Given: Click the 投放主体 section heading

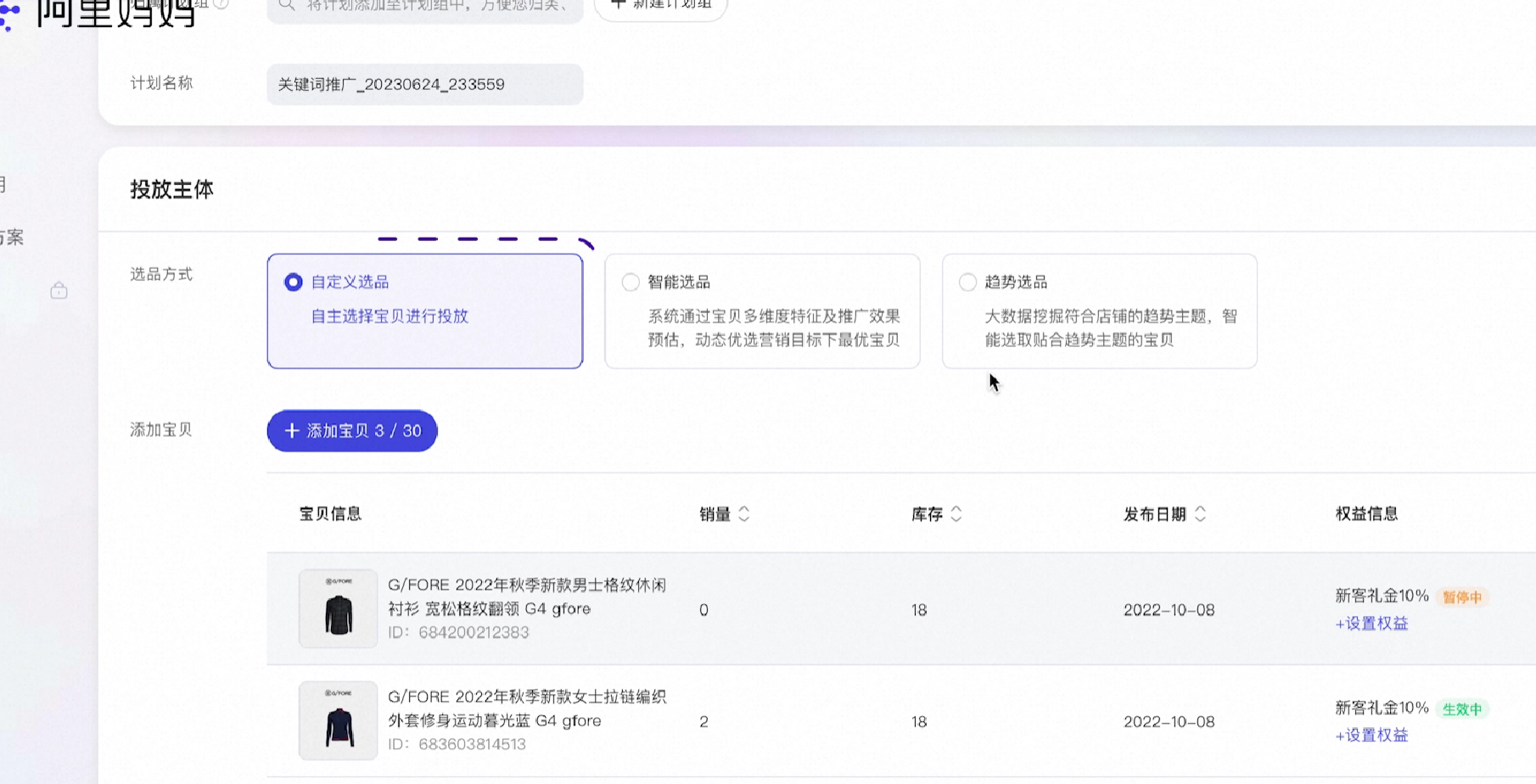Looking at the screenshot, I should (x=172, y=189).
